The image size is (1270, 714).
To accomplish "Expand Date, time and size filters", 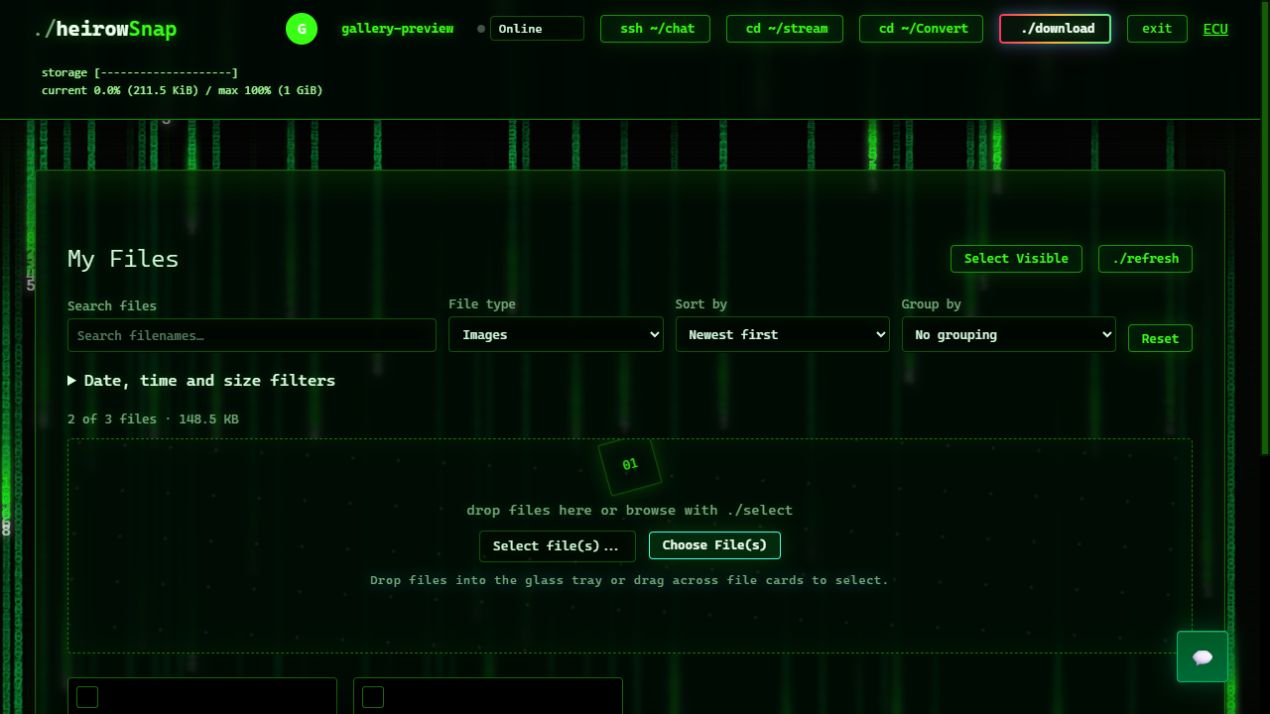I will click(201, 381).
